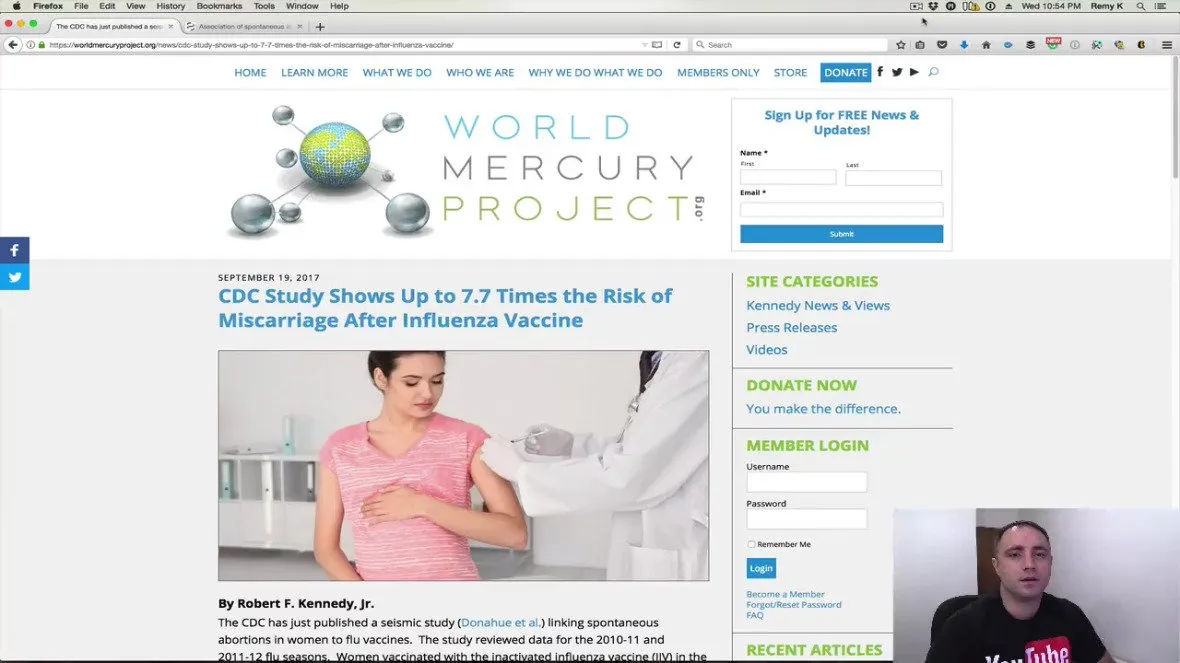Open Spotlight search in macOS menu bar
Screen dimensions: 1180x663
[1141, 6]
